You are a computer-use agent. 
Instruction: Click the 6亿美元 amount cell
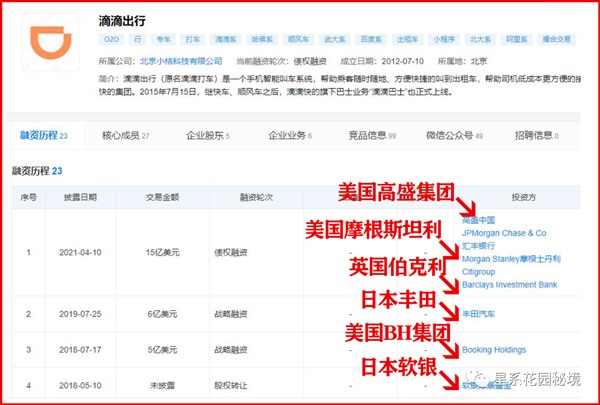click(x=163, y=314)
